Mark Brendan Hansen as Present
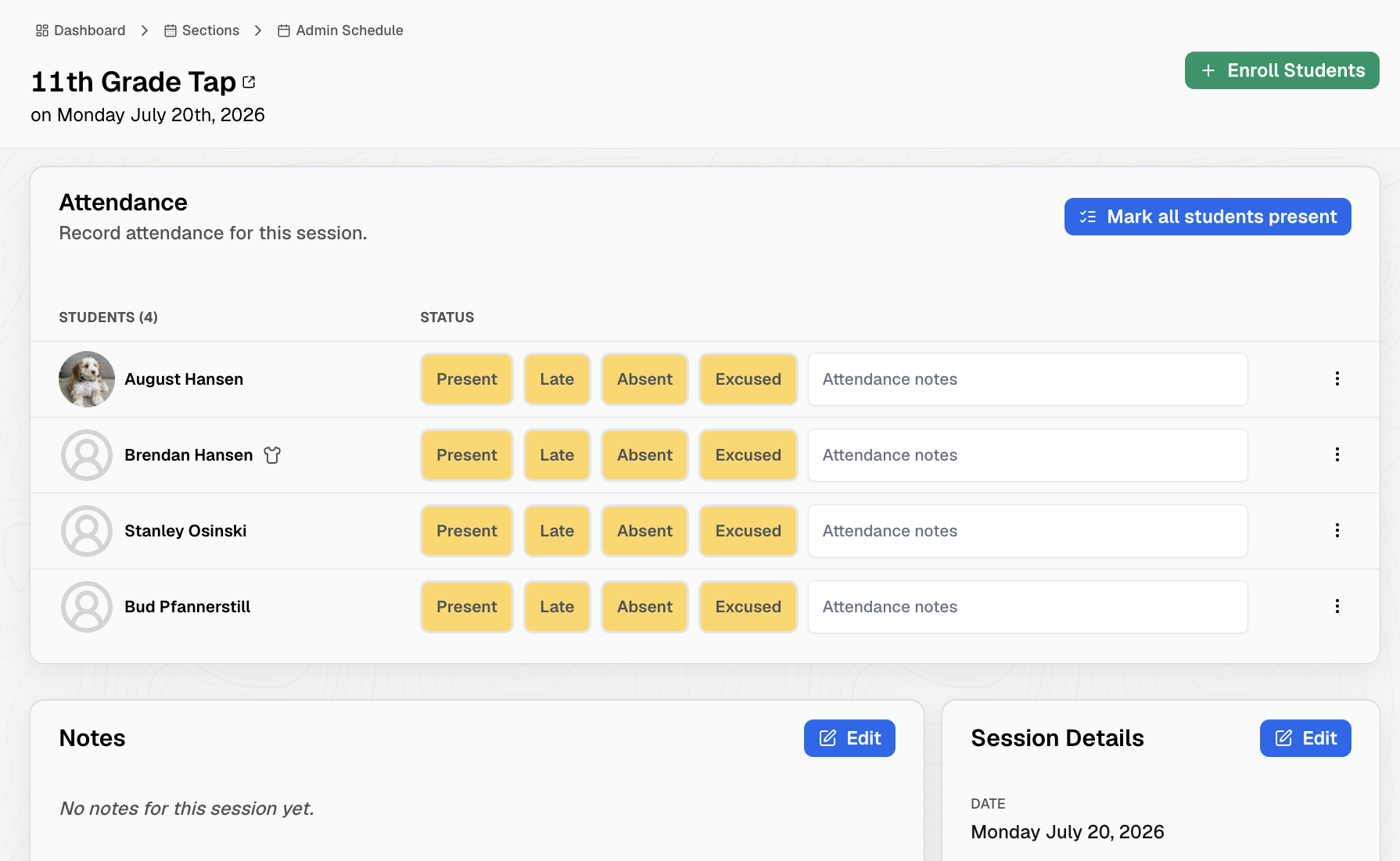Screen dimensions: 1400x861 click(x=467, y=455)
